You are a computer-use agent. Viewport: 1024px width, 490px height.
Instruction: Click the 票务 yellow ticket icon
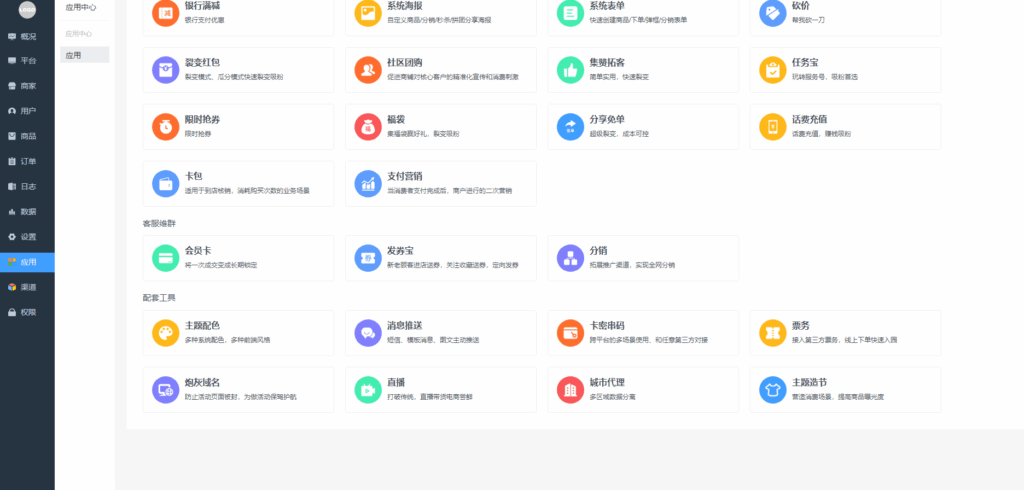tap(772, 333)
